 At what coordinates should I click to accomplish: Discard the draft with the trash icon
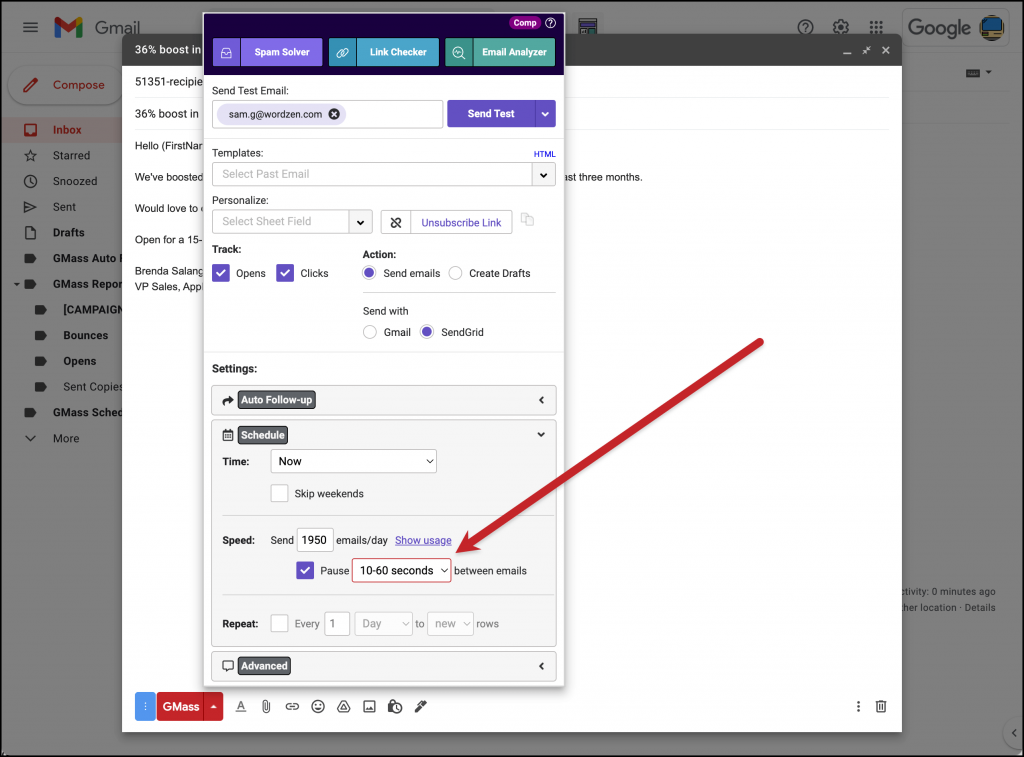pyautogui.click(x=880, y=706)
